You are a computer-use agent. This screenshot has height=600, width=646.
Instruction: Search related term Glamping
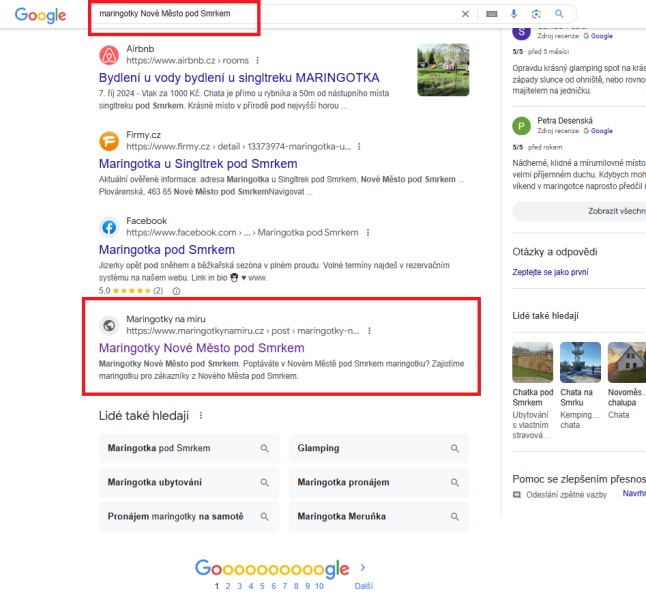coord(379,448)
